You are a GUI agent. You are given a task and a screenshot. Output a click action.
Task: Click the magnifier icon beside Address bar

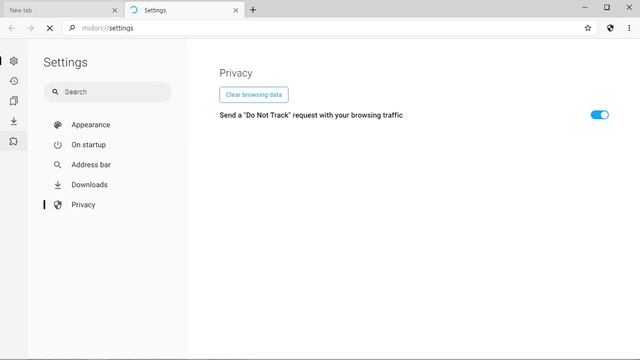(58, 165)
